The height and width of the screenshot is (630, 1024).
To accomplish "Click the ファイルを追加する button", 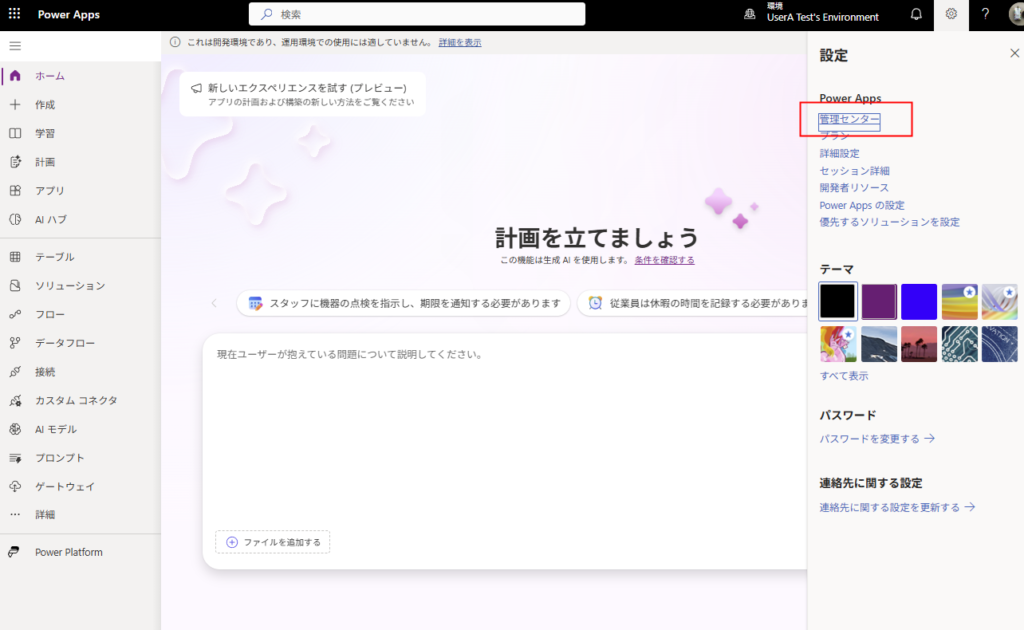I will pyautogui.click(x=273, y=542).
